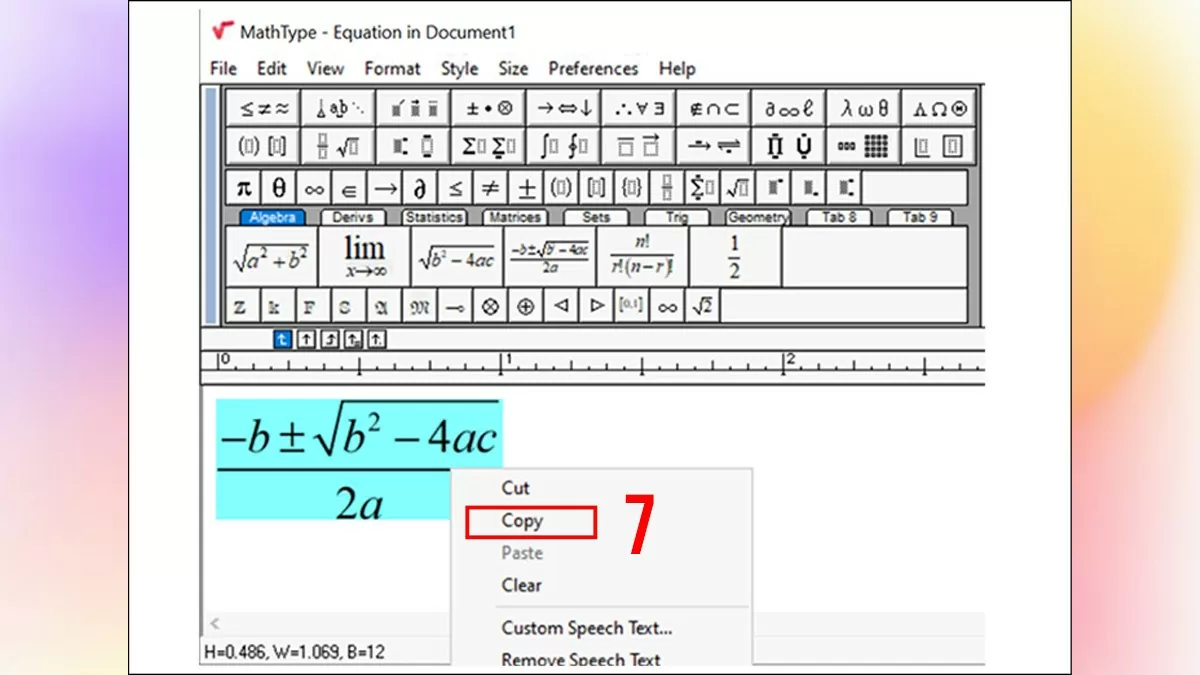The height and width of the screenshot is (675, 1200).
Task: Insert the element-of symbol
Action: click(x=351, y=187)
